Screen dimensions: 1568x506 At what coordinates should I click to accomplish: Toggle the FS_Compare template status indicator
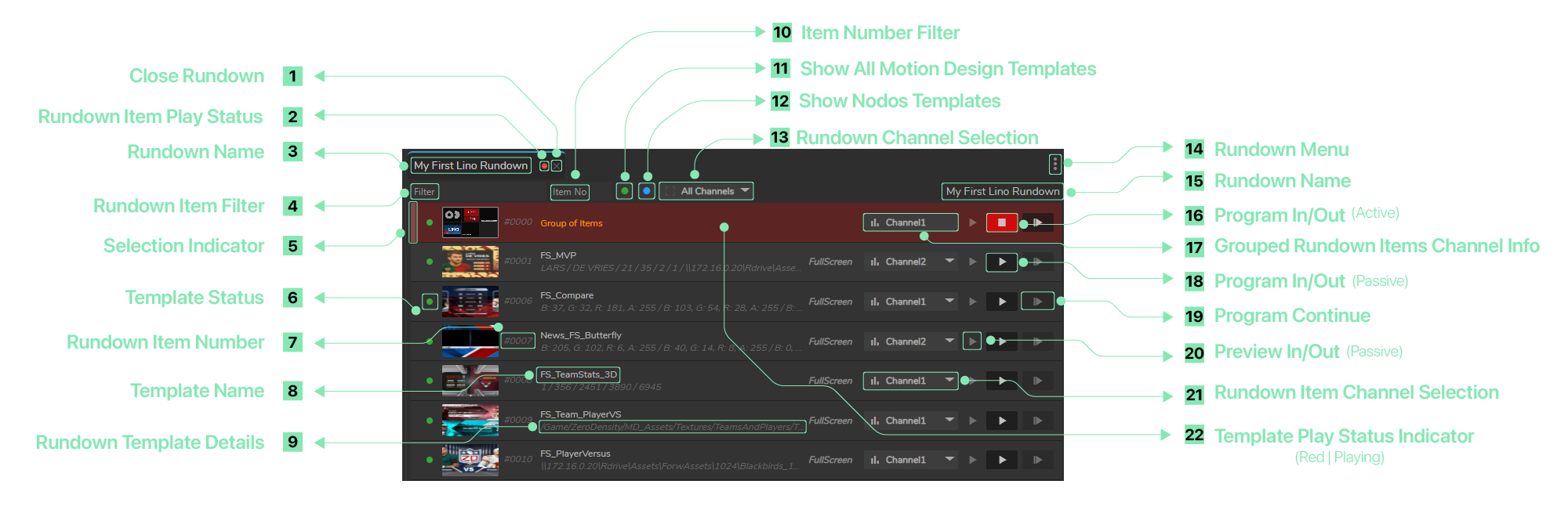click(430, 302)
